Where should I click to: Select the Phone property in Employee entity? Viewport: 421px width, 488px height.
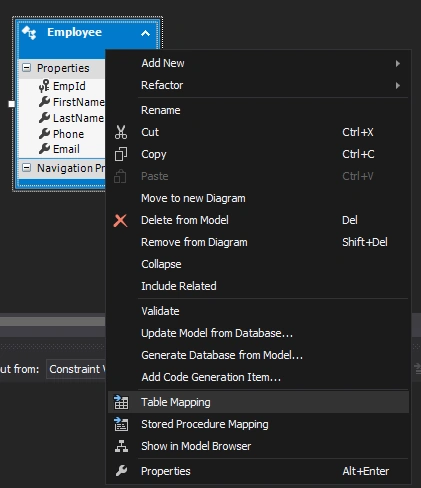pos(62,134)
